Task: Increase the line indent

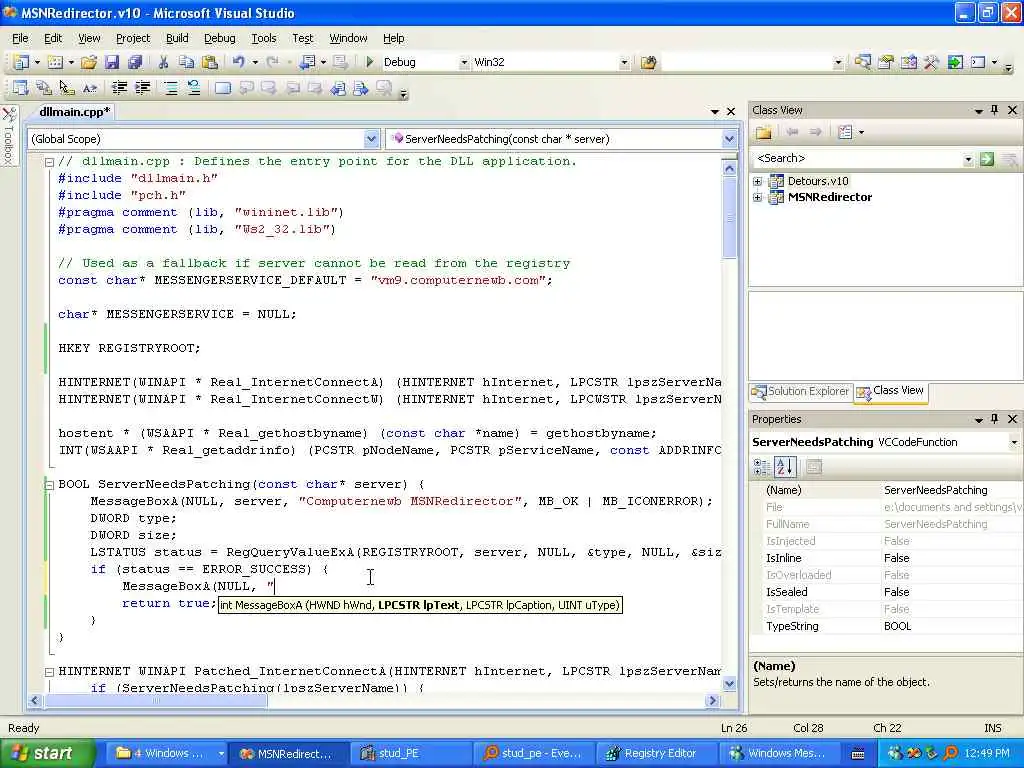Action: 142,88
